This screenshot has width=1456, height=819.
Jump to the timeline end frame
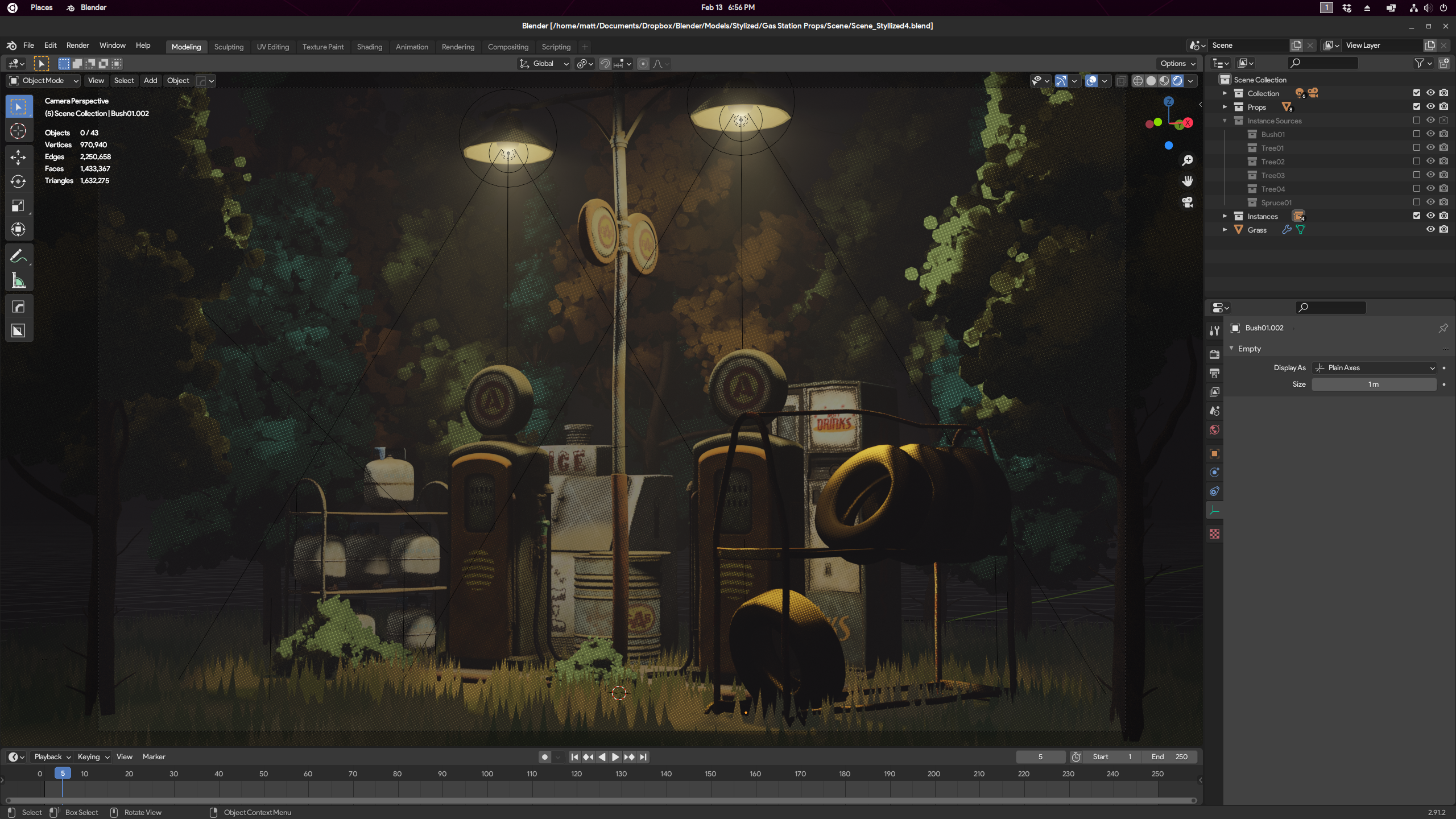[x=643, y=757]
